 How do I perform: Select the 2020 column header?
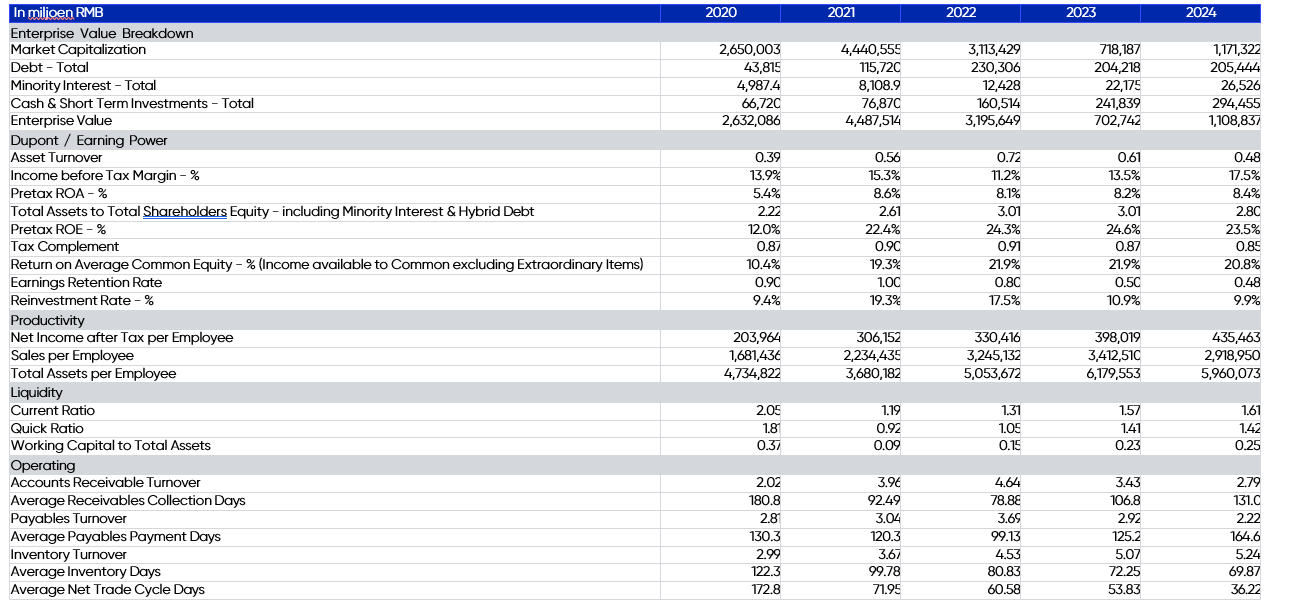(720, 13)
